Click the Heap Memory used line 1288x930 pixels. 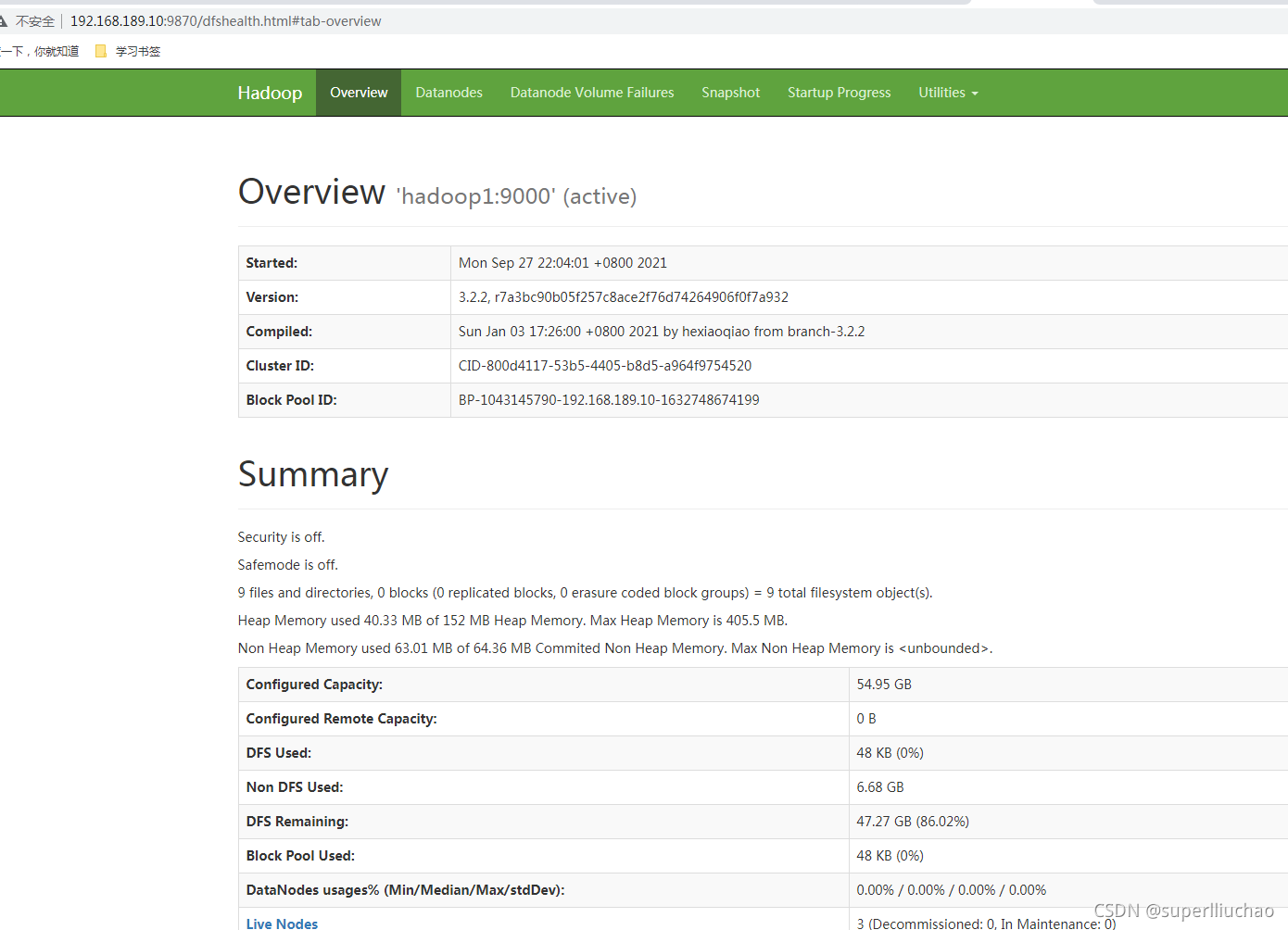512,621
